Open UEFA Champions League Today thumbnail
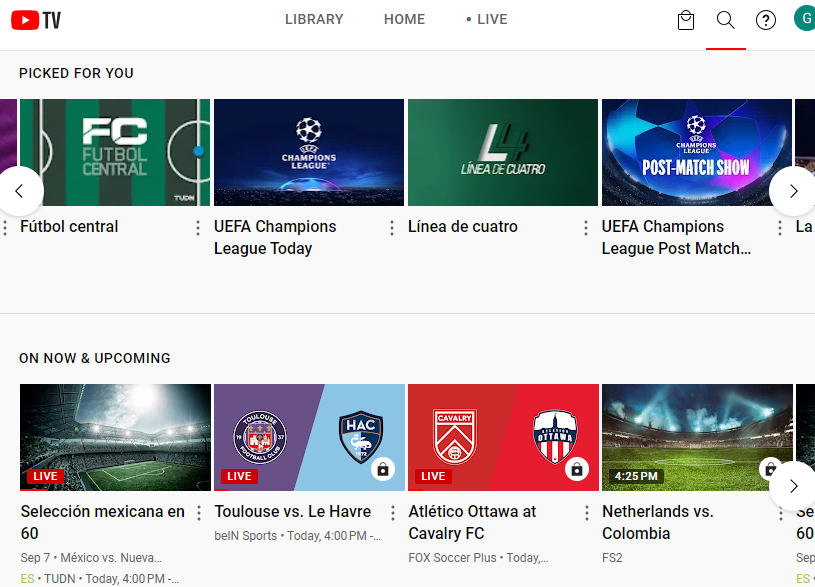815x587 pixels. 309,152
